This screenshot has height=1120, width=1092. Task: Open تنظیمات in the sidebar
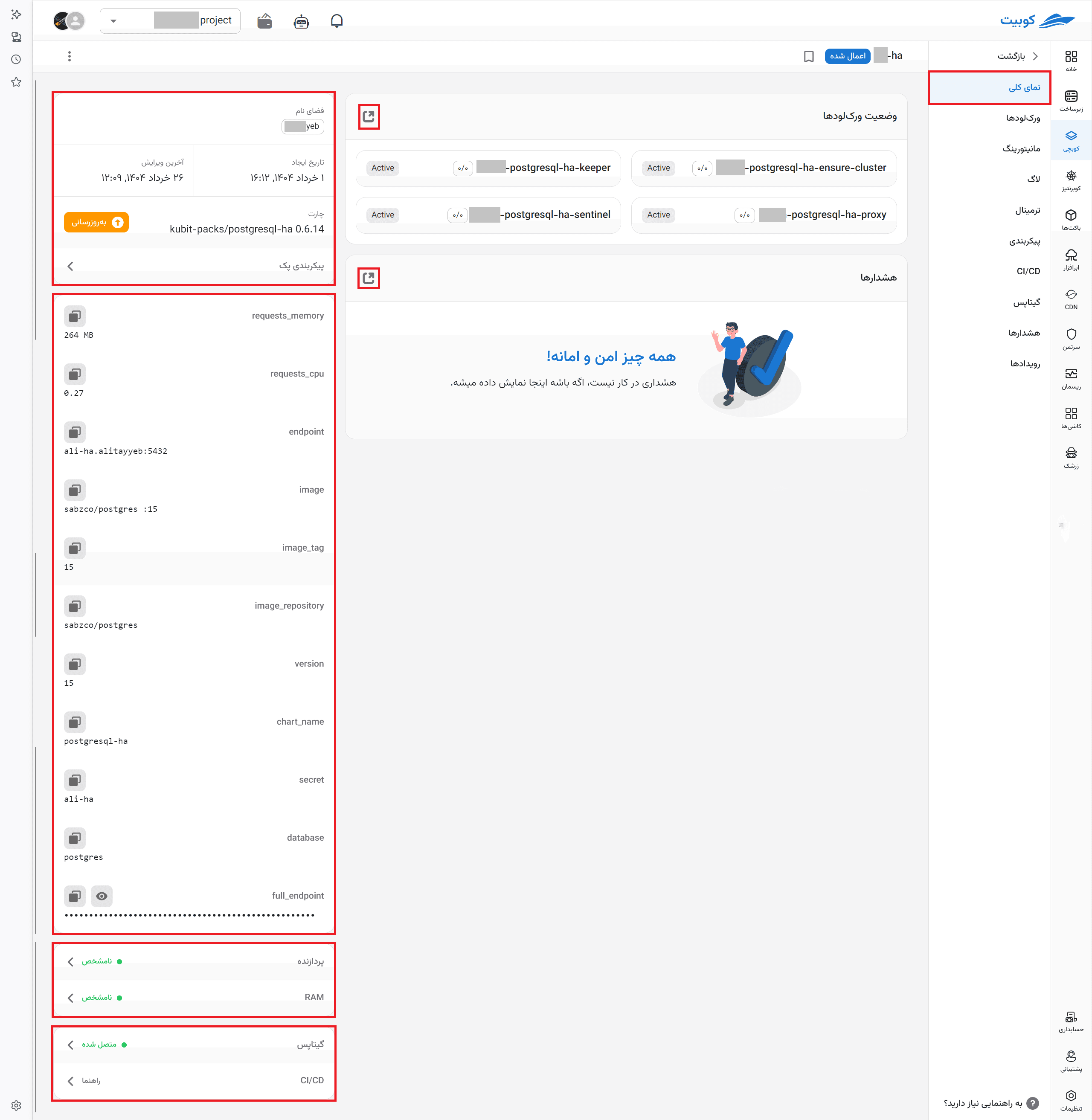(1071, 1100)
